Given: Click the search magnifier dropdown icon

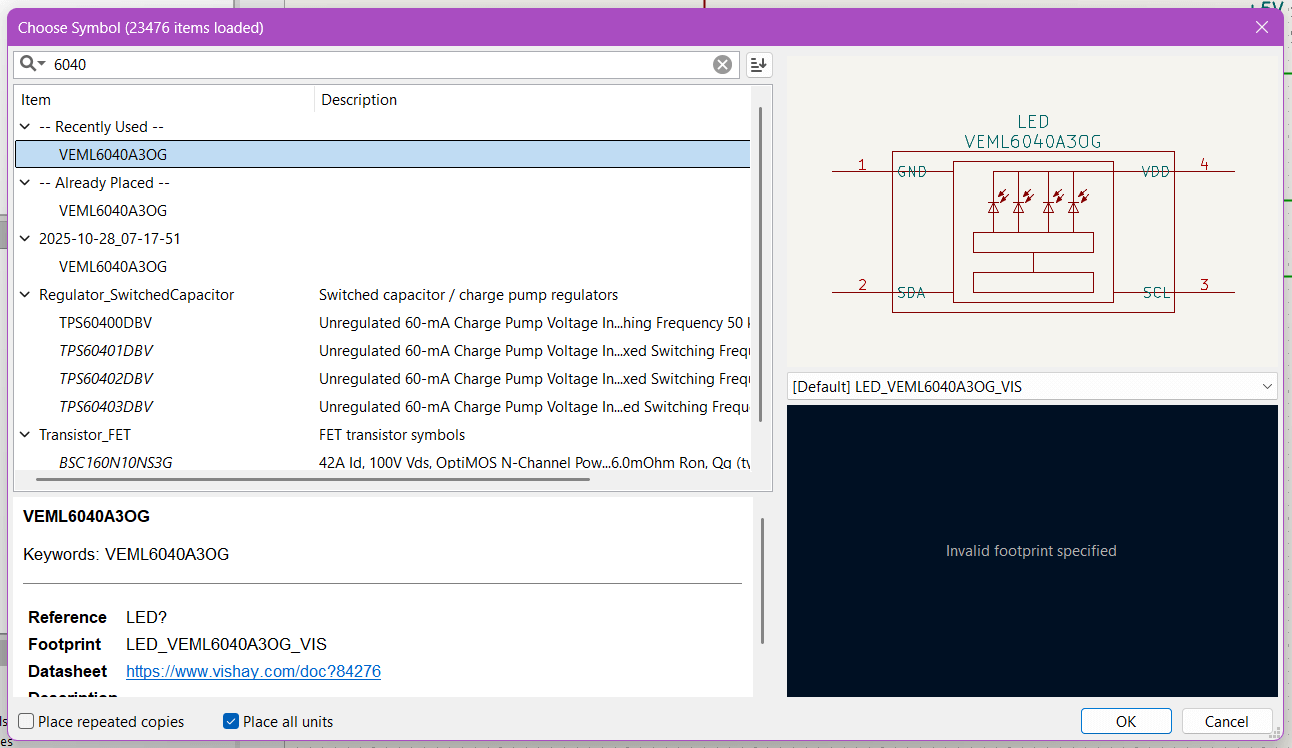Looking at the screenshot, I should coord(32,64).
